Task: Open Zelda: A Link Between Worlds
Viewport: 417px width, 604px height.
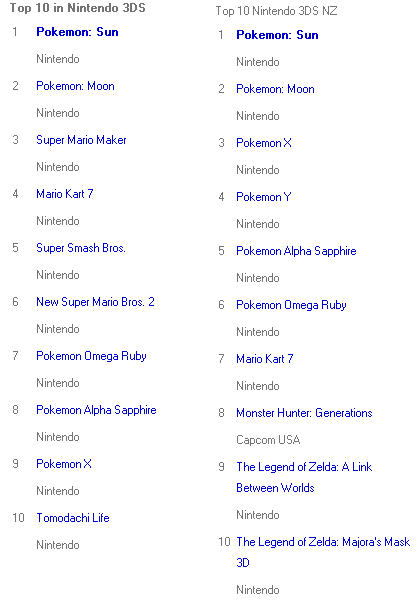Action: click(304, 477)
